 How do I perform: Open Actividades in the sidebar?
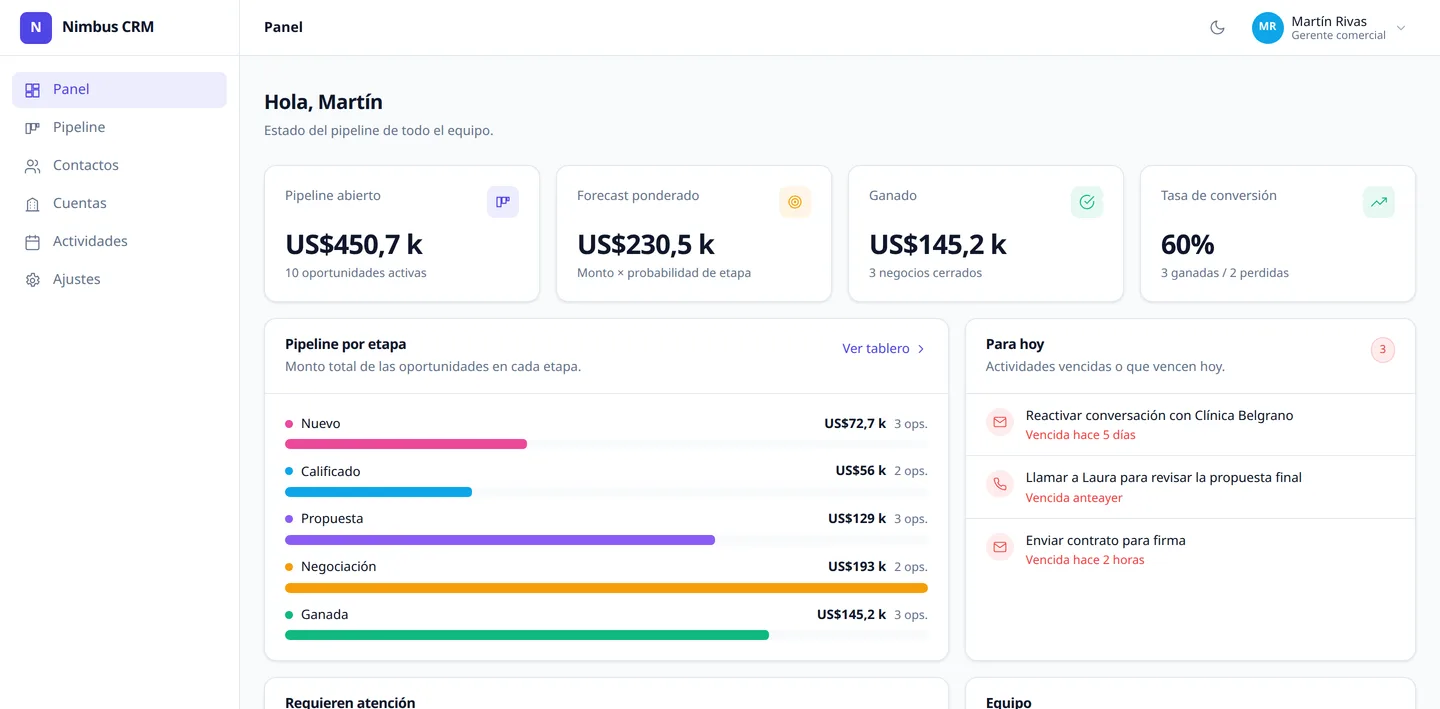[x=119, y=242]
